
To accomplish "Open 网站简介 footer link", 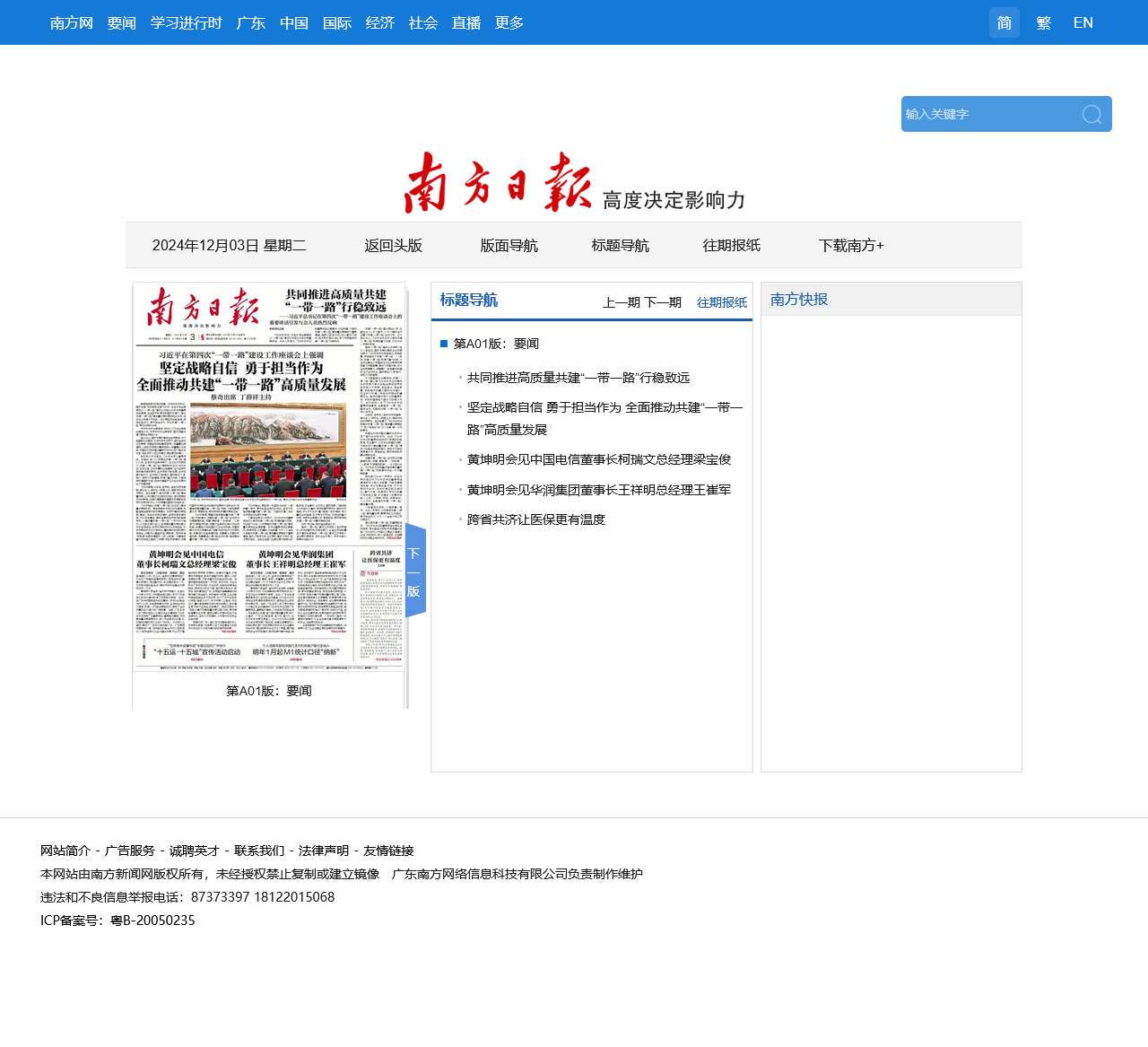I will (65, 851).
